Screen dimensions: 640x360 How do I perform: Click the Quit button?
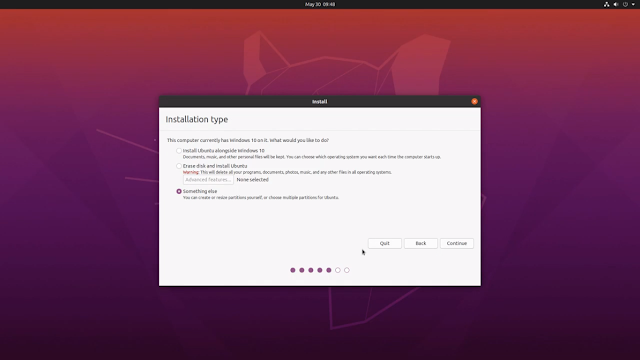(384, 243)
